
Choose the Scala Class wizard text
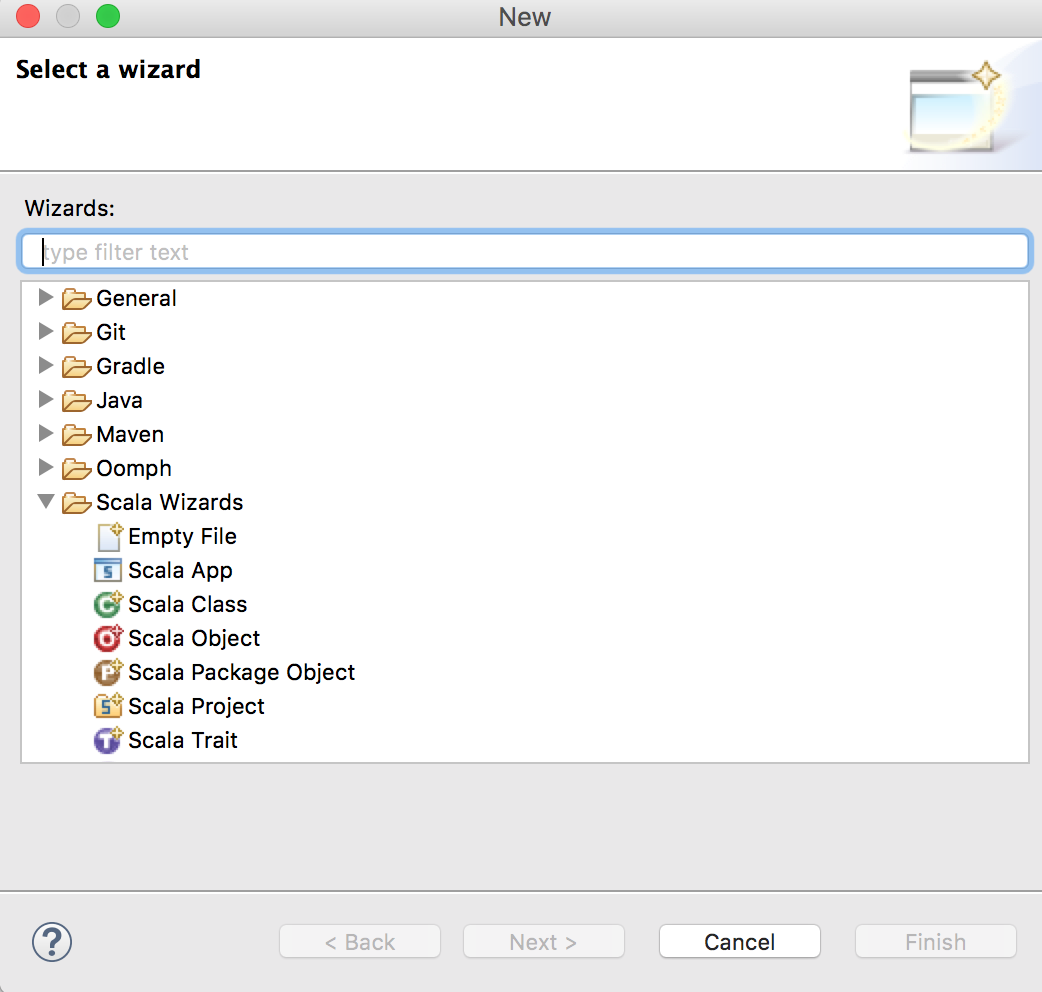point(187,605)
